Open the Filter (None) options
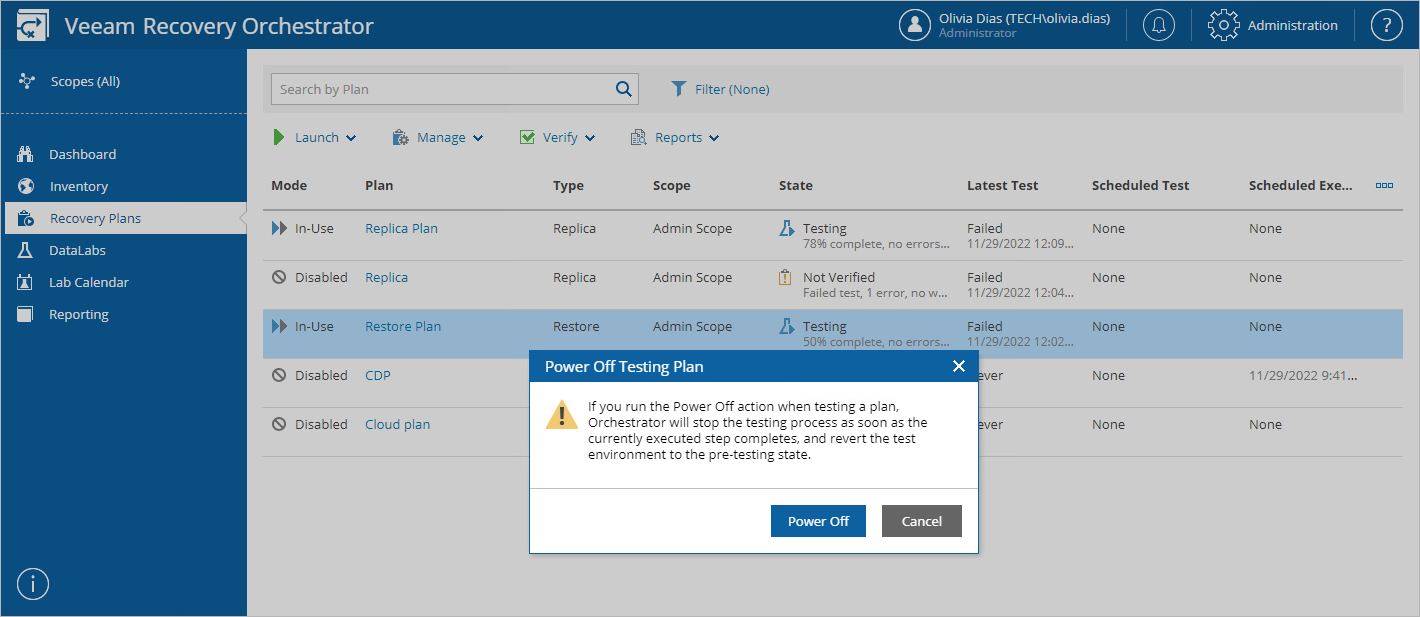 click(x=720, y=89)
